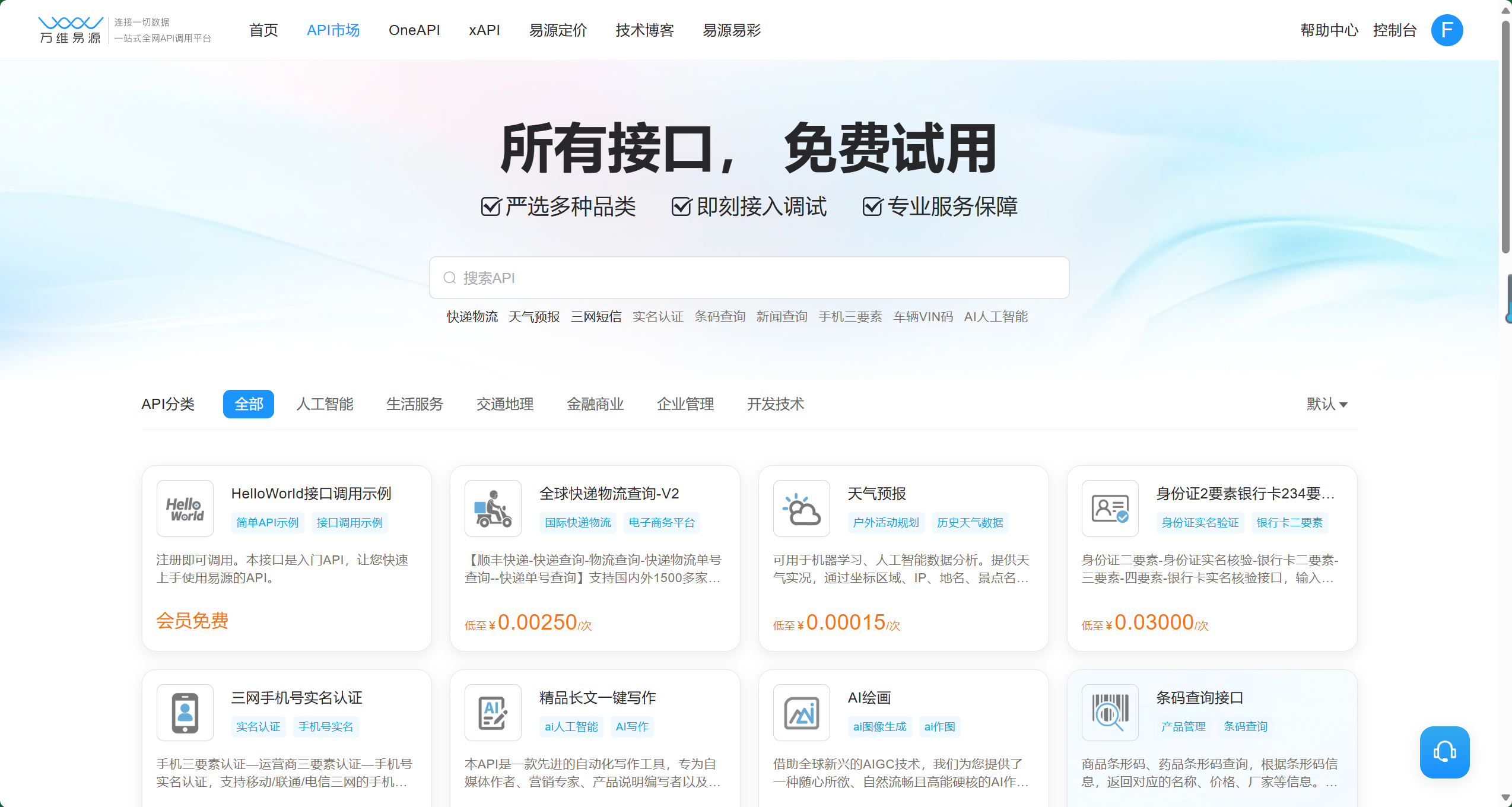Click the weather cloud icon on 天气预报 card
The image size is (1512, 807).
[x=801, y=509]
